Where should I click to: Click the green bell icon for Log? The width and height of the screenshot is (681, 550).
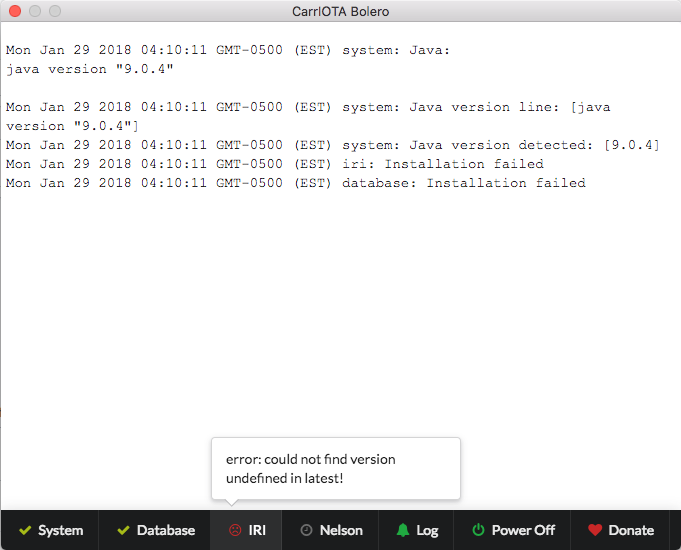coord(403,530)
